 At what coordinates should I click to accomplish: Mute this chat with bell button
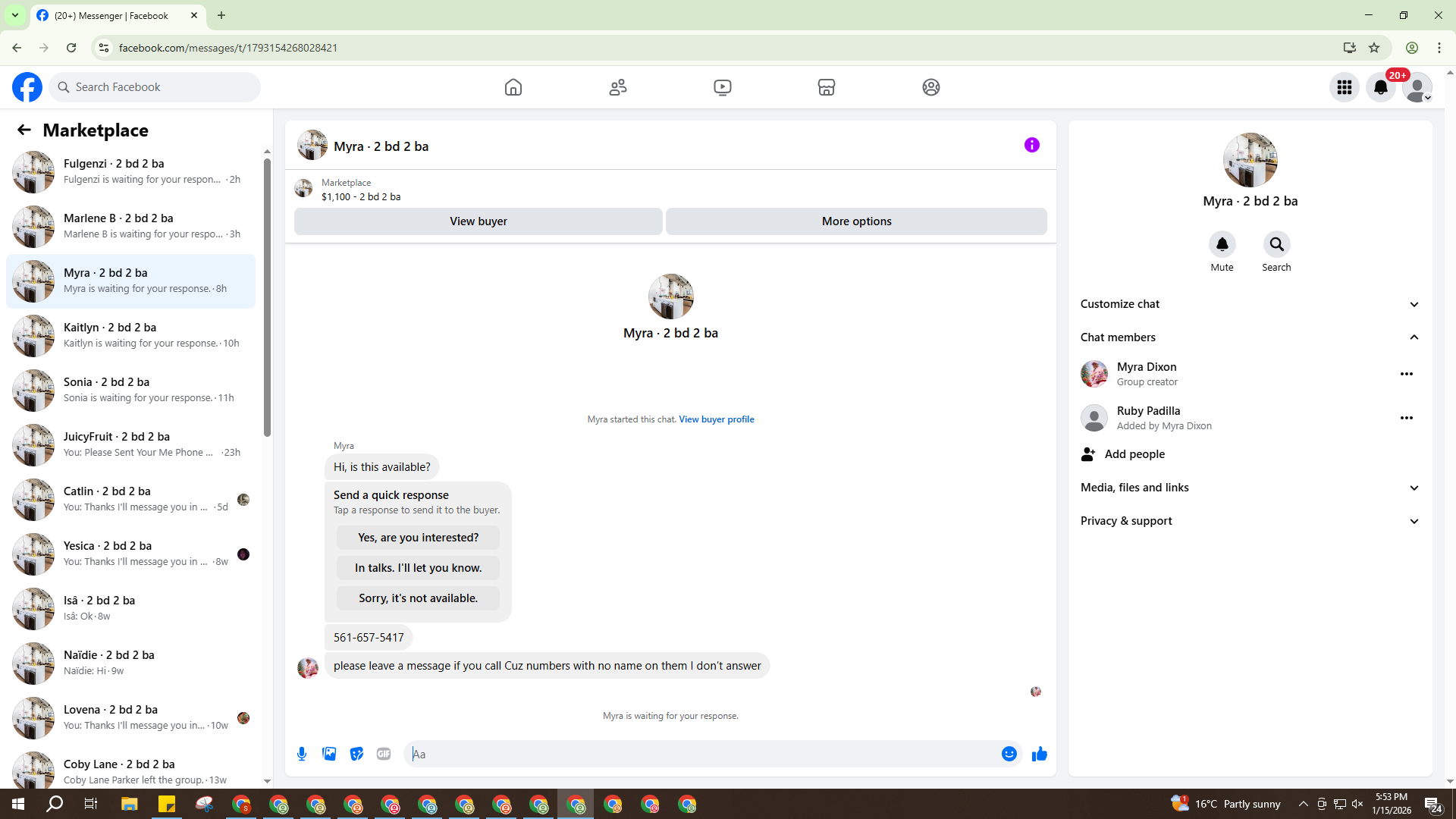[1222, 244]
